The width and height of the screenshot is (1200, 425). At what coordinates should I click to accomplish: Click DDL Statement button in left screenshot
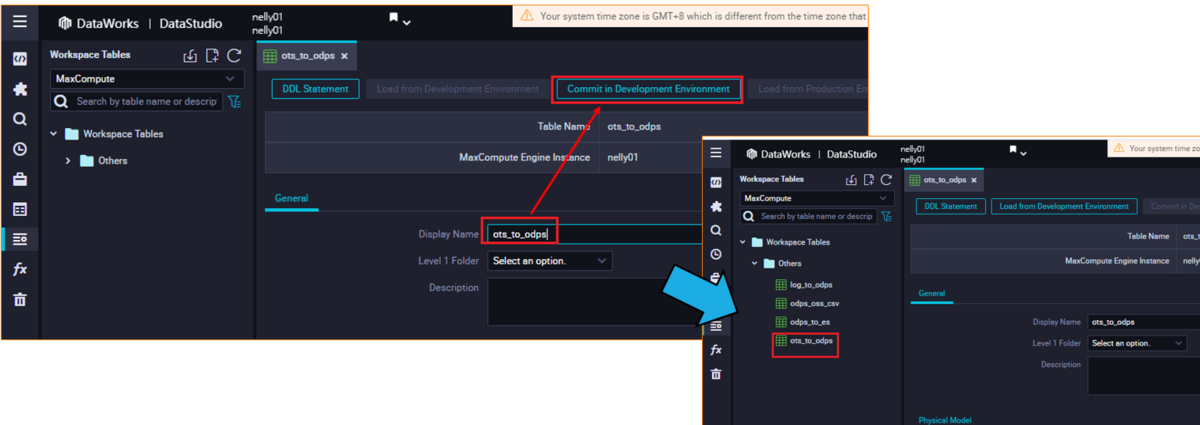pos(315,89)
